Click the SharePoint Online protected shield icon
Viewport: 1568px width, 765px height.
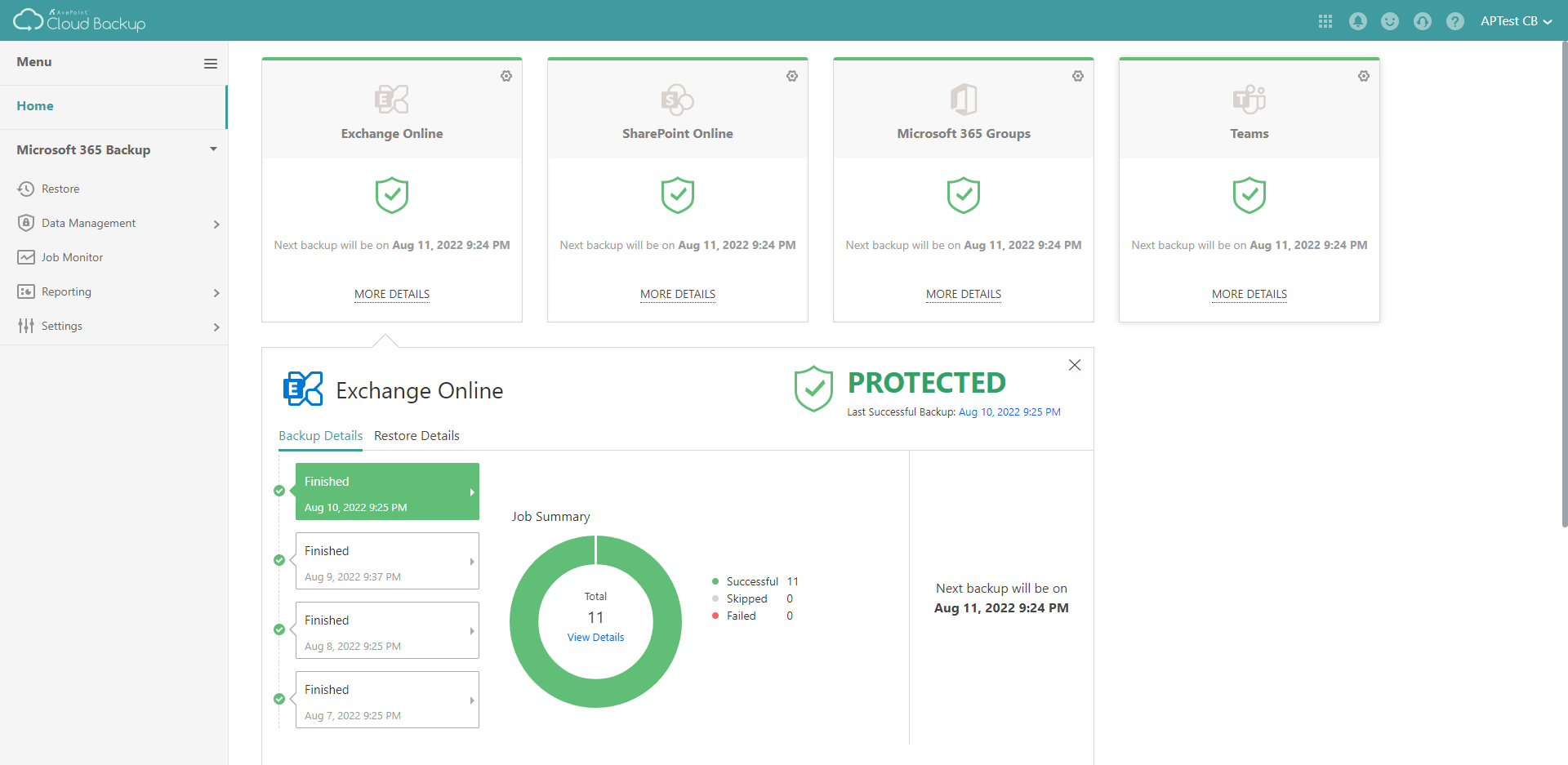point(678,195)
